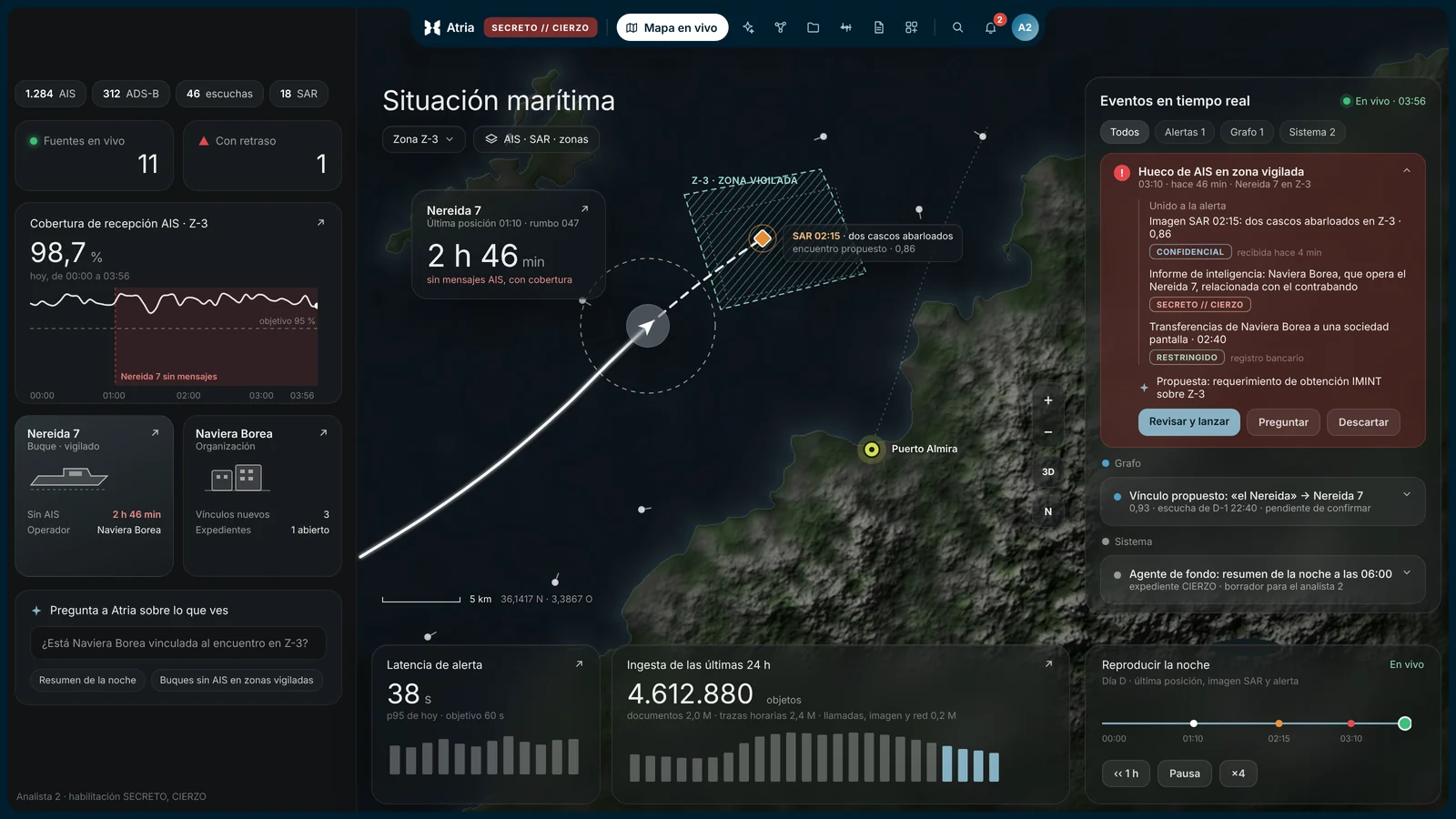Toggle the 18 SAR source chip
The width and height of the screenshot is (1456, 819).
[298, 94]
